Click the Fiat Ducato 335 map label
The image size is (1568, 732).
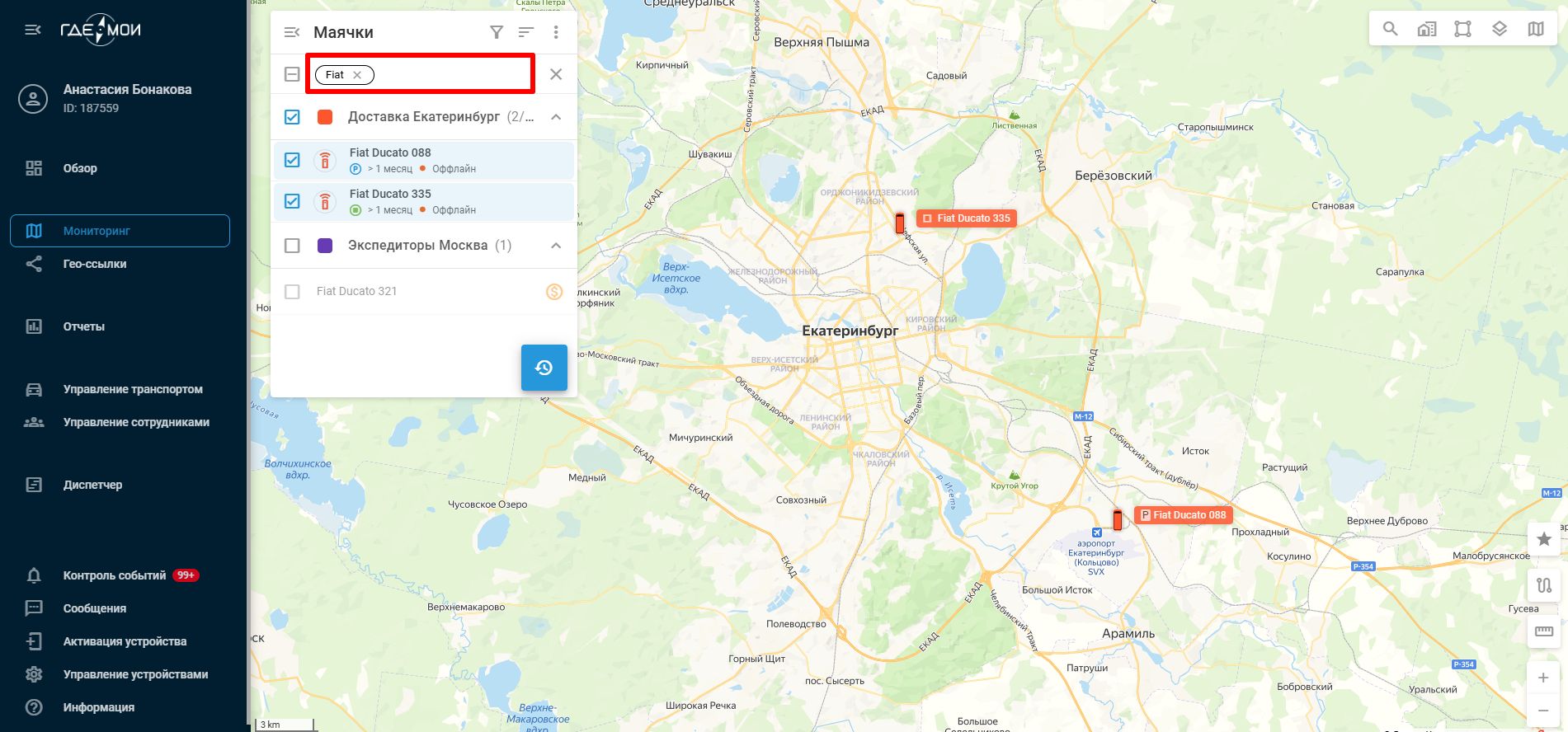coord(967,218)
